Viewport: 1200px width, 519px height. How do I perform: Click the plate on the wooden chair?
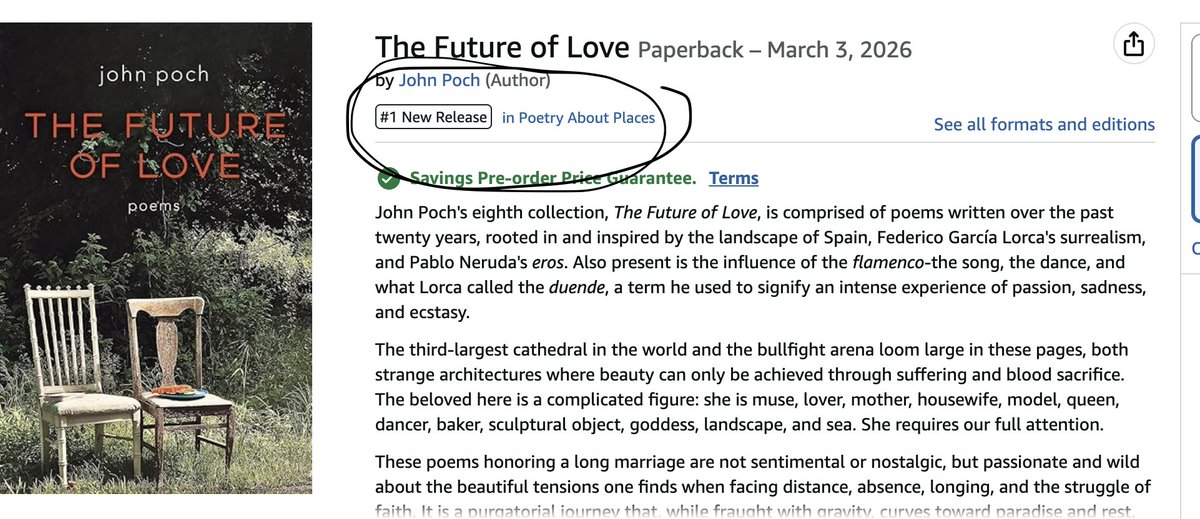point(178,391)
